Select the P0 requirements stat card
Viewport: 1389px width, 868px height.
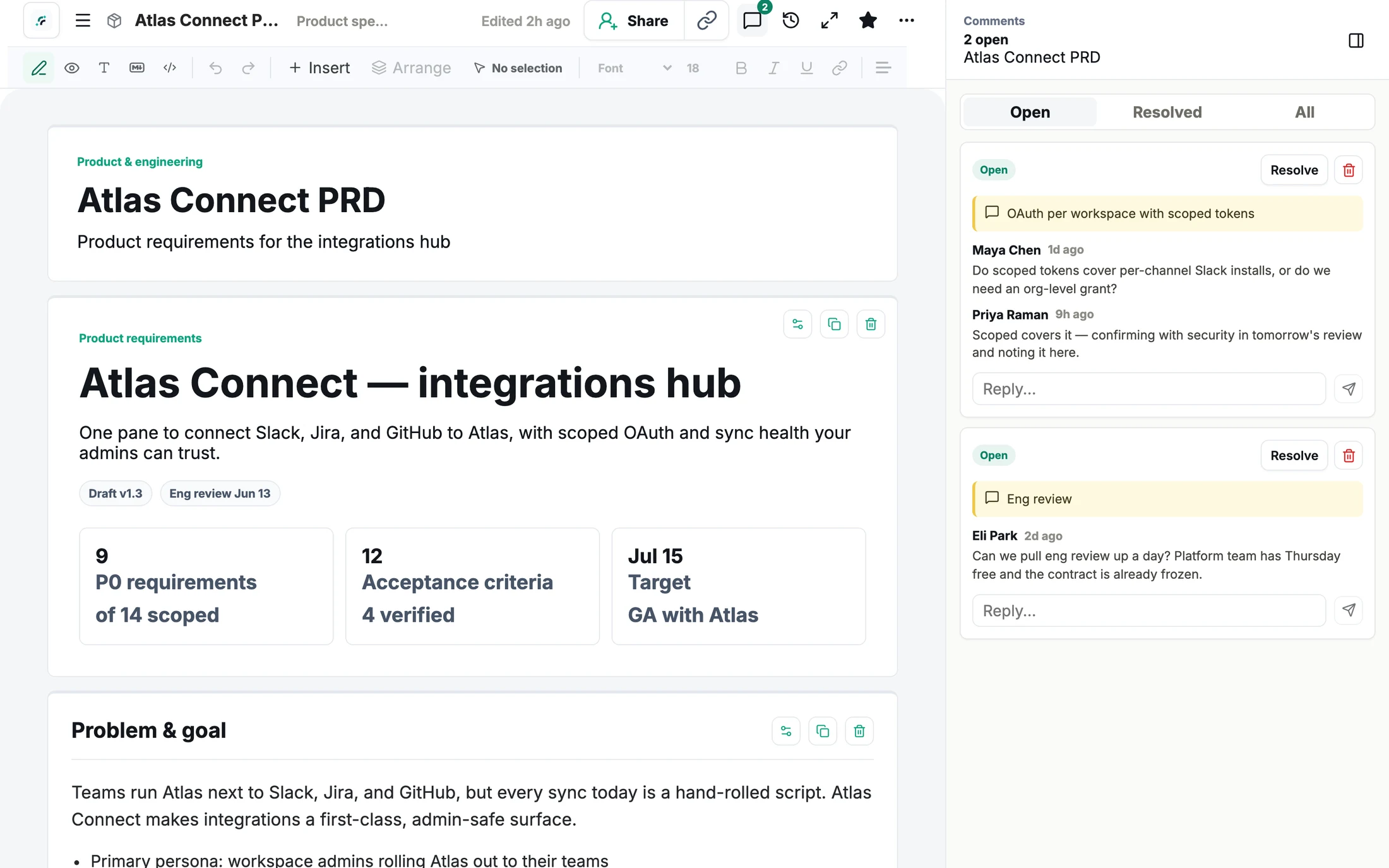[x=206, y=586]
